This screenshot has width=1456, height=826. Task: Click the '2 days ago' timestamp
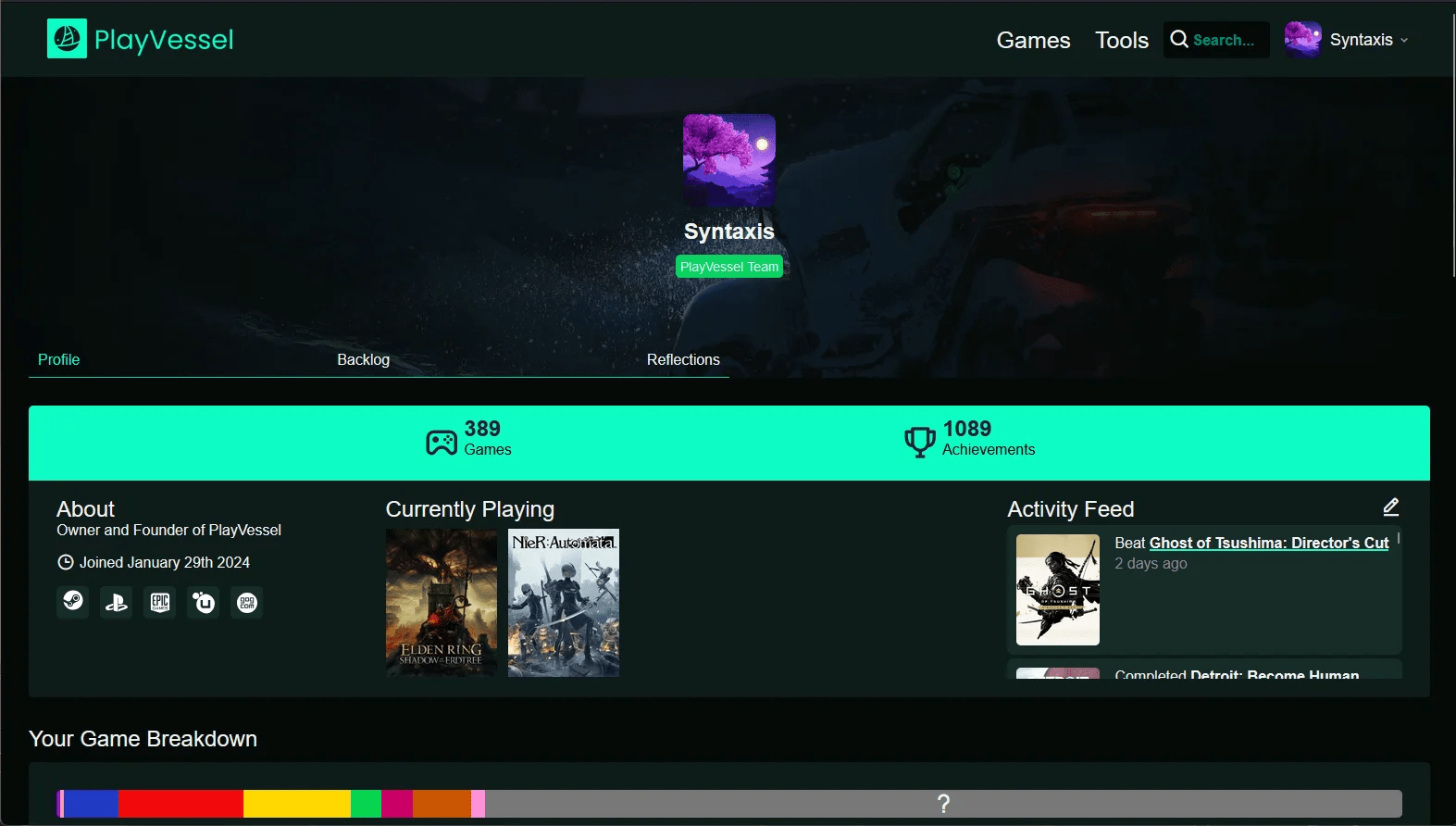pyautogui.click(x=1151, y=563)
